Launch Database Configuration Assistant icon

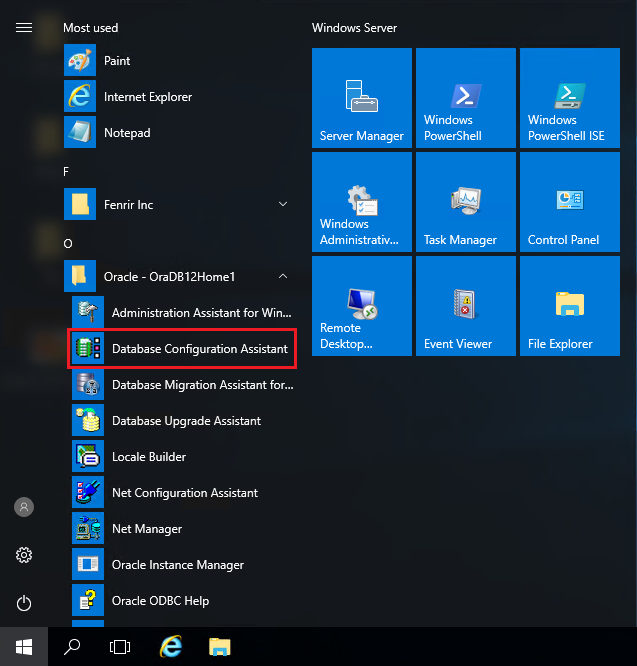coord(88,348)
